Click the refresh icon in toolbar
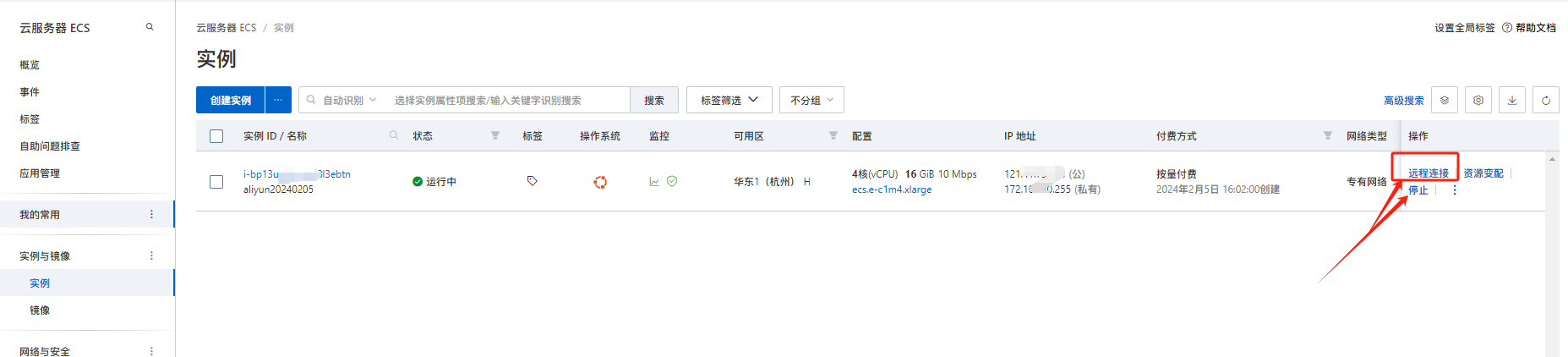 (1546, 100)
